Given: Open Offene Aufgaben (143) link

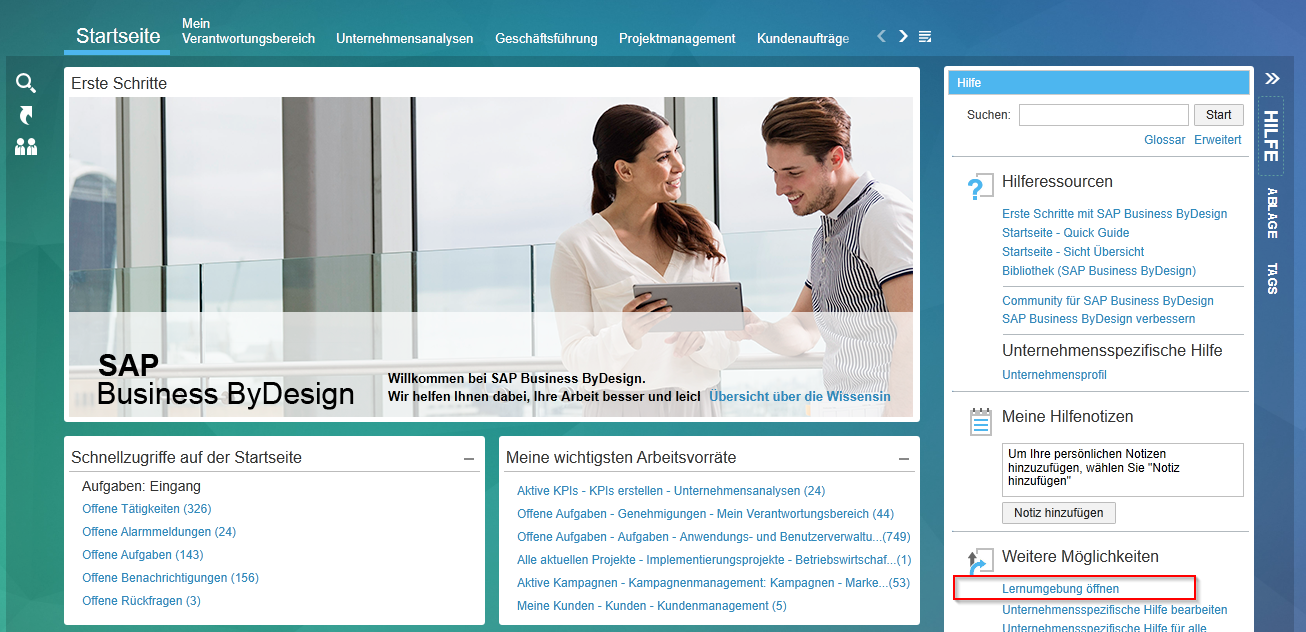Looking at the screenshot, I should coord(143,555).
